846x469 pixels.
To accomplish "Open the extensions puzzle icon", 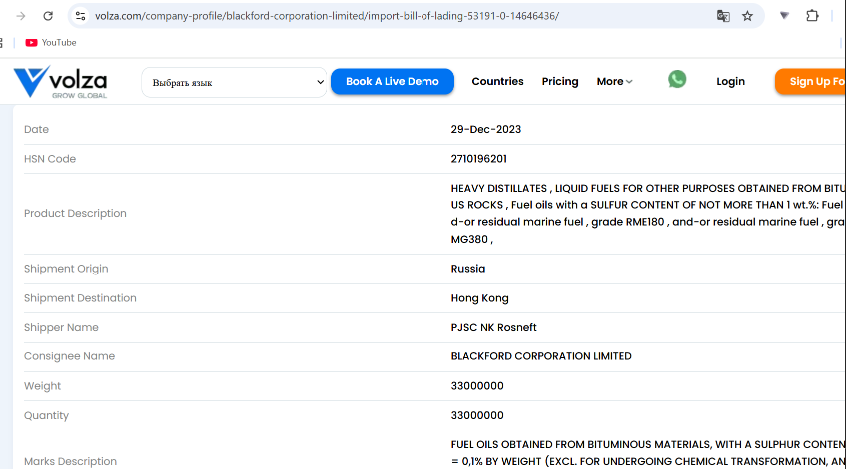I will [x=812, y=16].
